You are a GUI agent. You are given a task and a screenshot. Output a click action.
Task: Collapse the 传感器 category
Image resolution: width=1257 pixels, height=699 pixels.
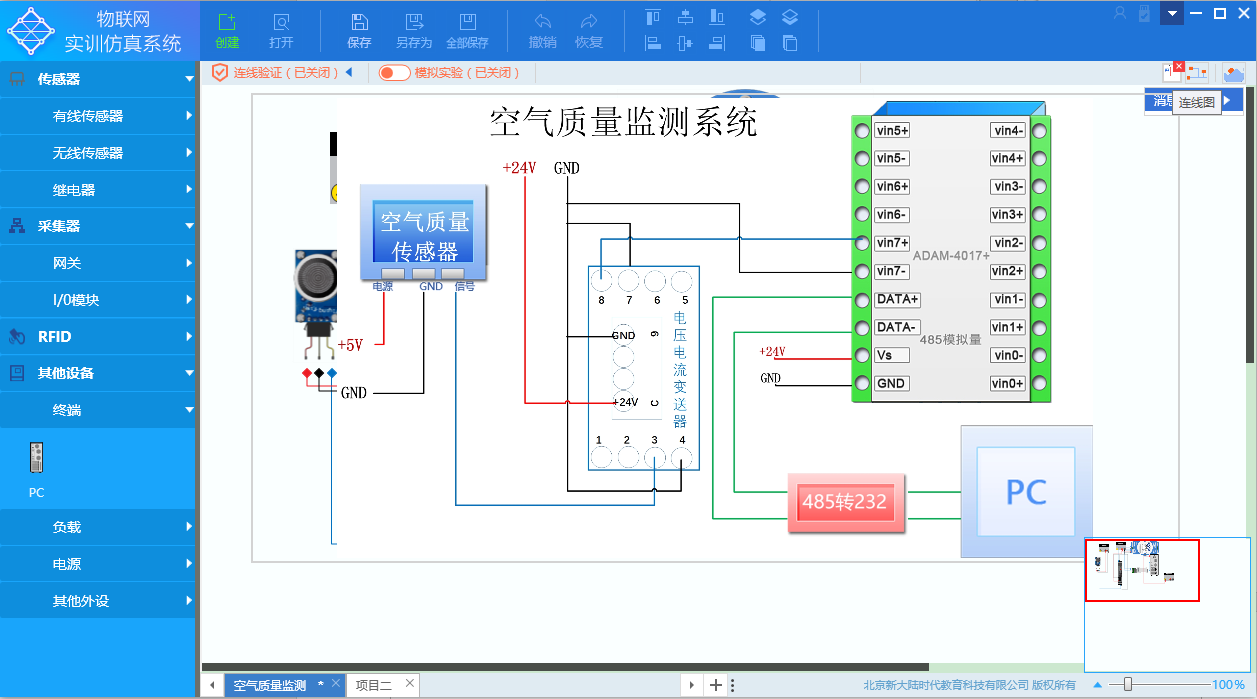189,79
